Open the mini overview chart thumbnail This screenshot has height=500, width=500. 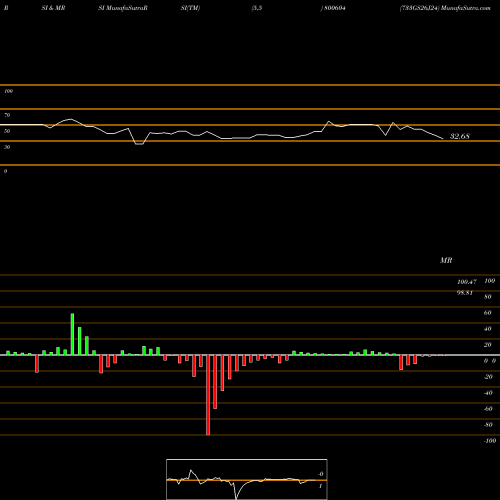(x=247, y=479)
